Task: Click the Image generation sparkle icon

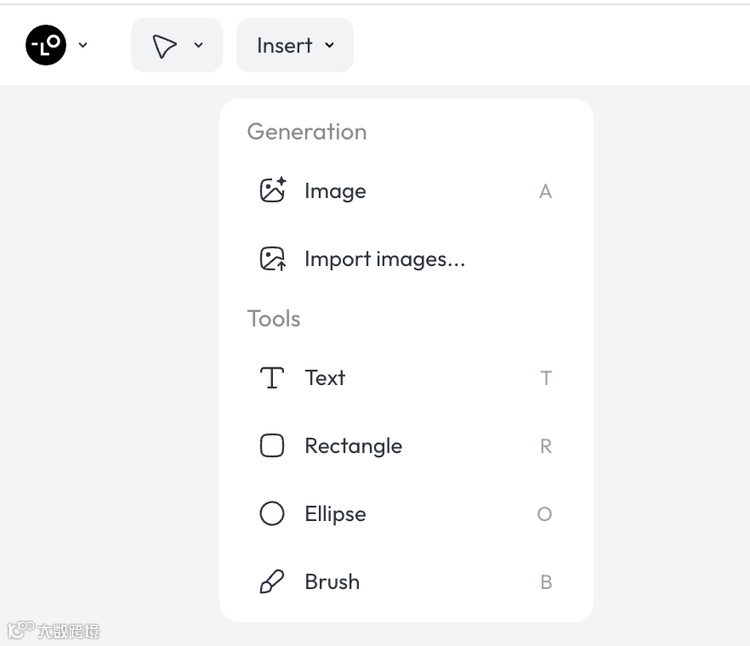Action: 272,191
